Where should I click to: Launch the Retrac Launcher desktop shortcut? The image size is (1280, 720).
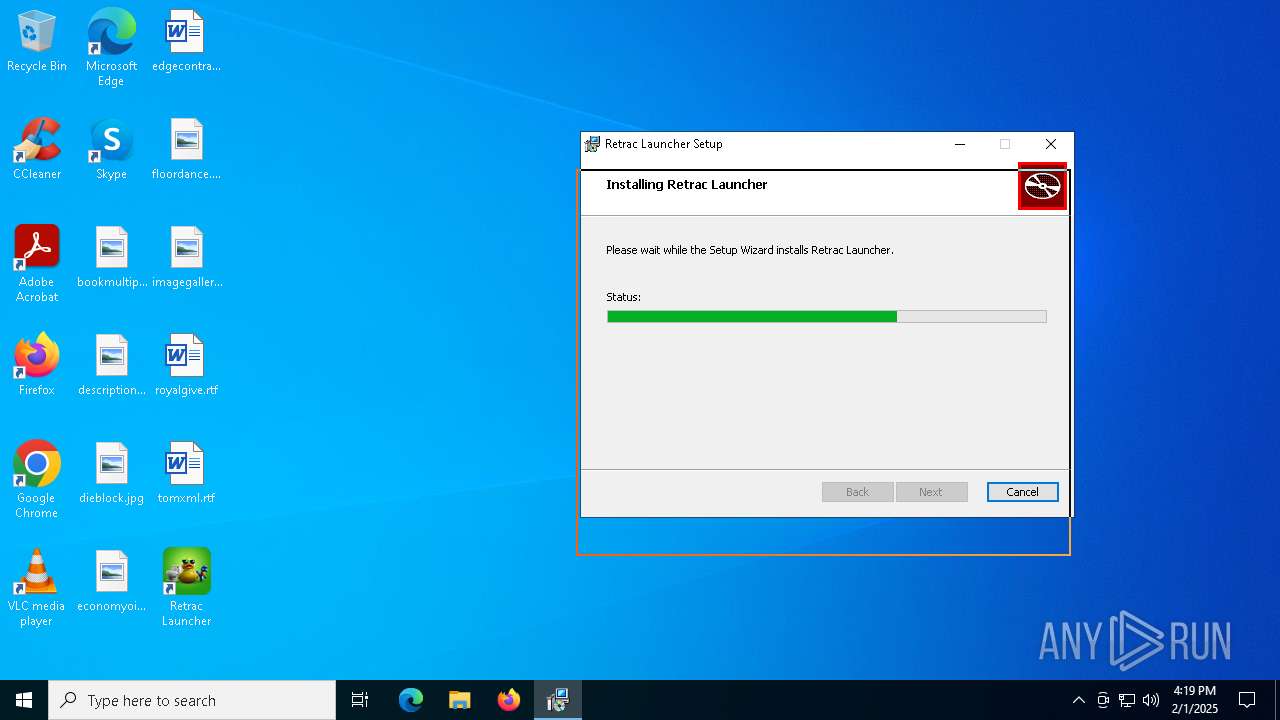point(186,587)
